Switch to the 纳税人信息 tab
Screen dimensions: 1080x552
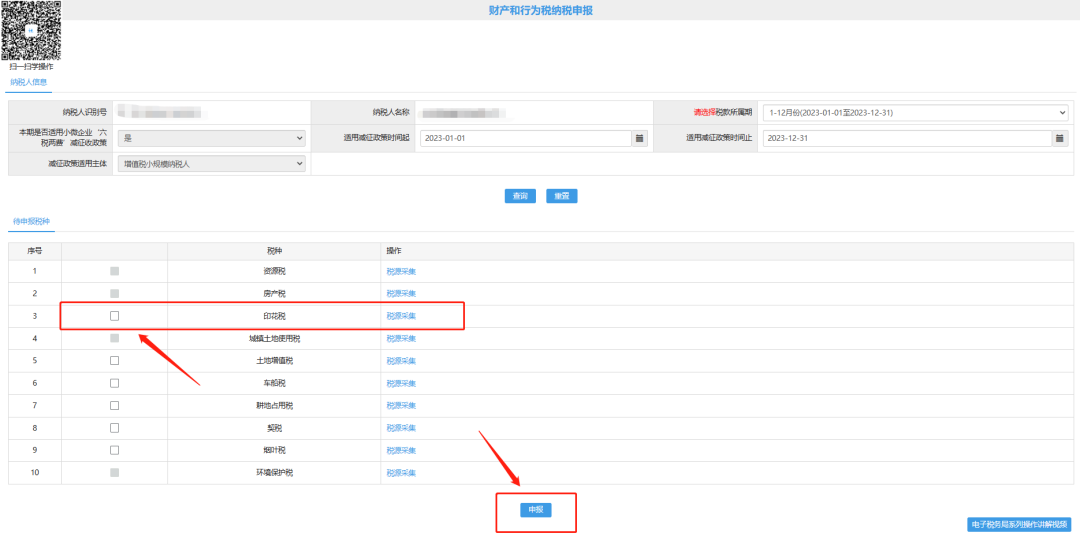coord(29,82)
